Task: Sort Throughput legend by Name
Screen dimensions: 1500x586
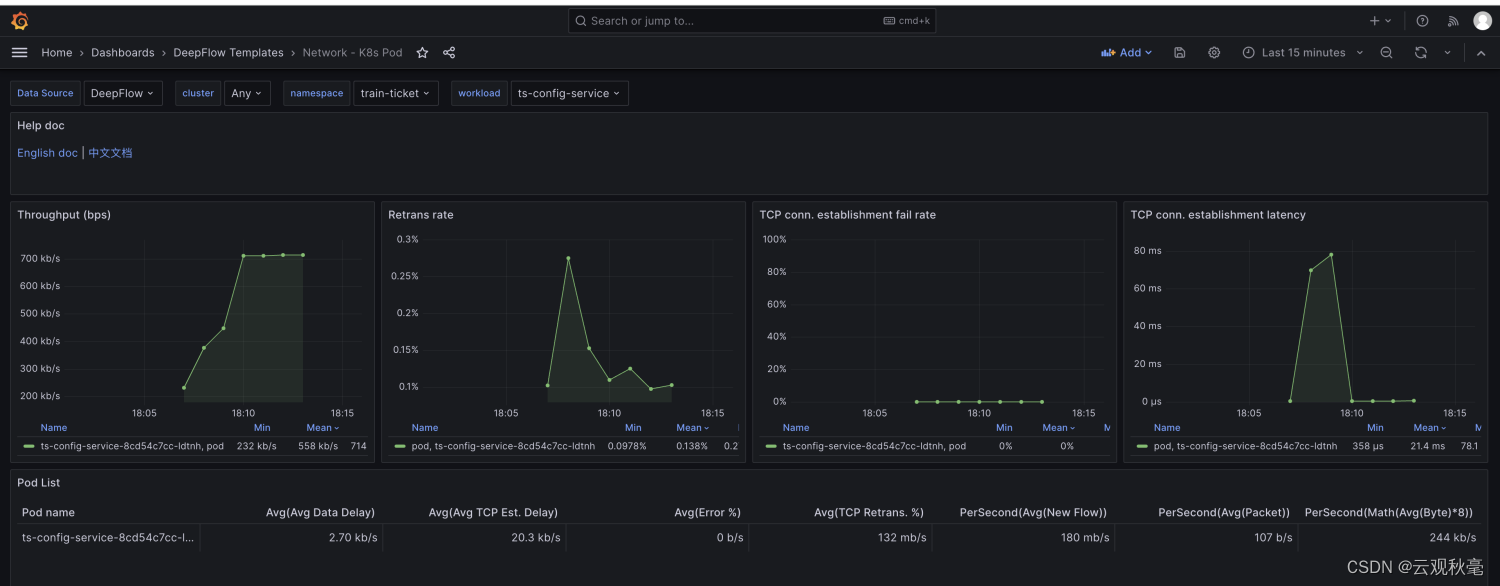Action: point(54,428)
